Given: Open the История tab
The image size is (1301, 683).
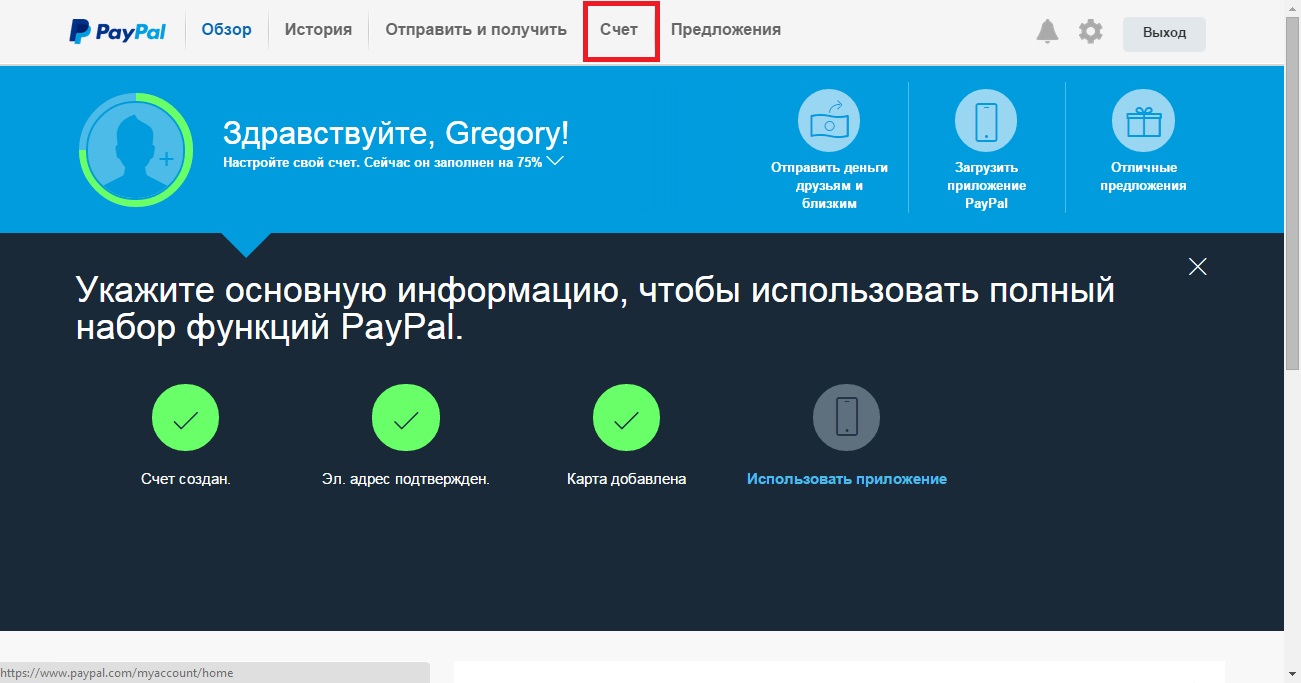Looking at the screenshot, I should click(318, 30).
